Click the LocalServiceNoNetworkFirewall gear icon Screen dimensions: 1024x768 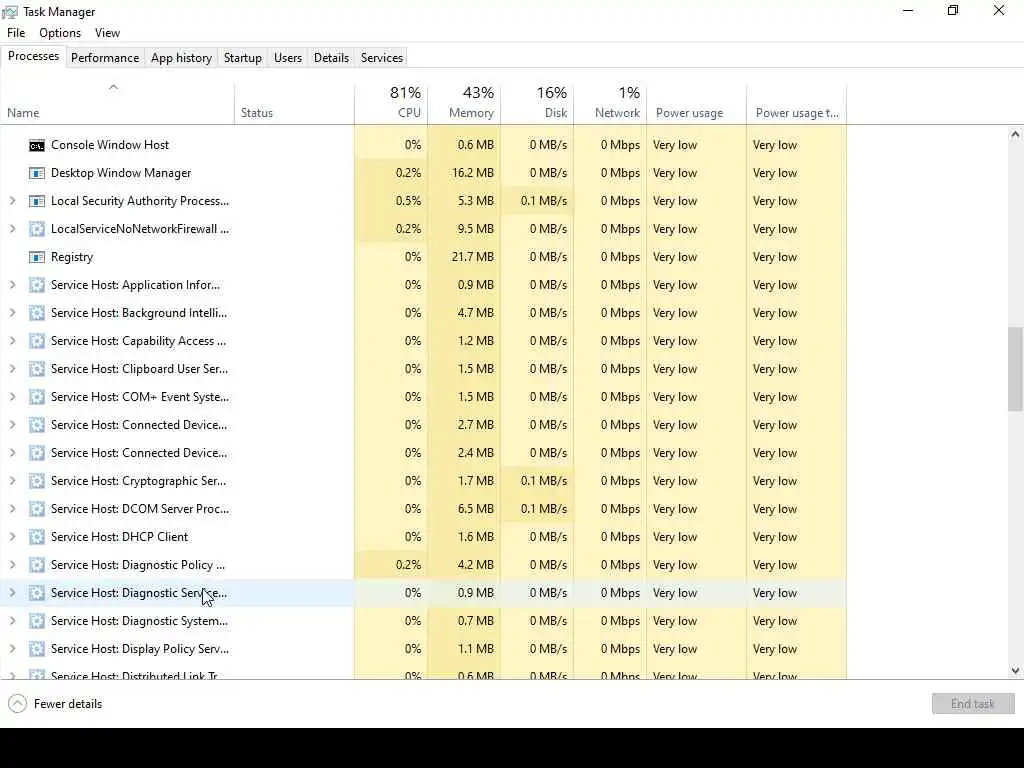click(37, 229)
